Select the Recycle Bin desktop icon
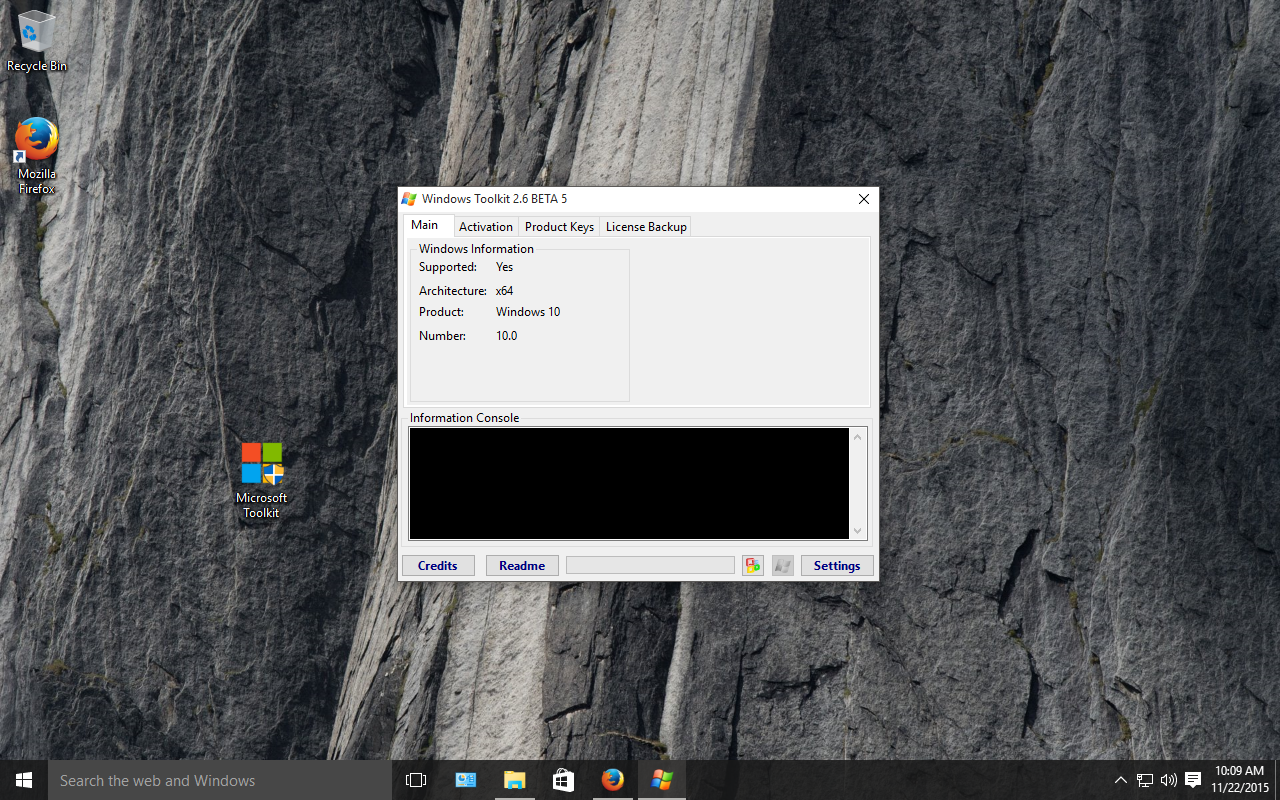Image resolution: width=1280 pixels, height=800 pixels. click(x=36, y=42)
